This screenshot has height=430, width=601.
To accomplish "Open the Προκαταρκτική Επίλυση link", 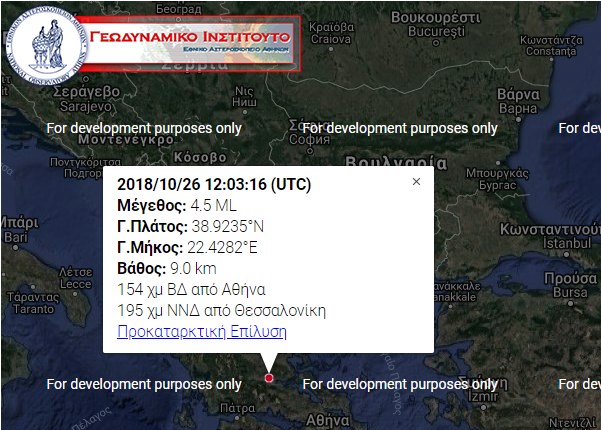I will (202, 332).
